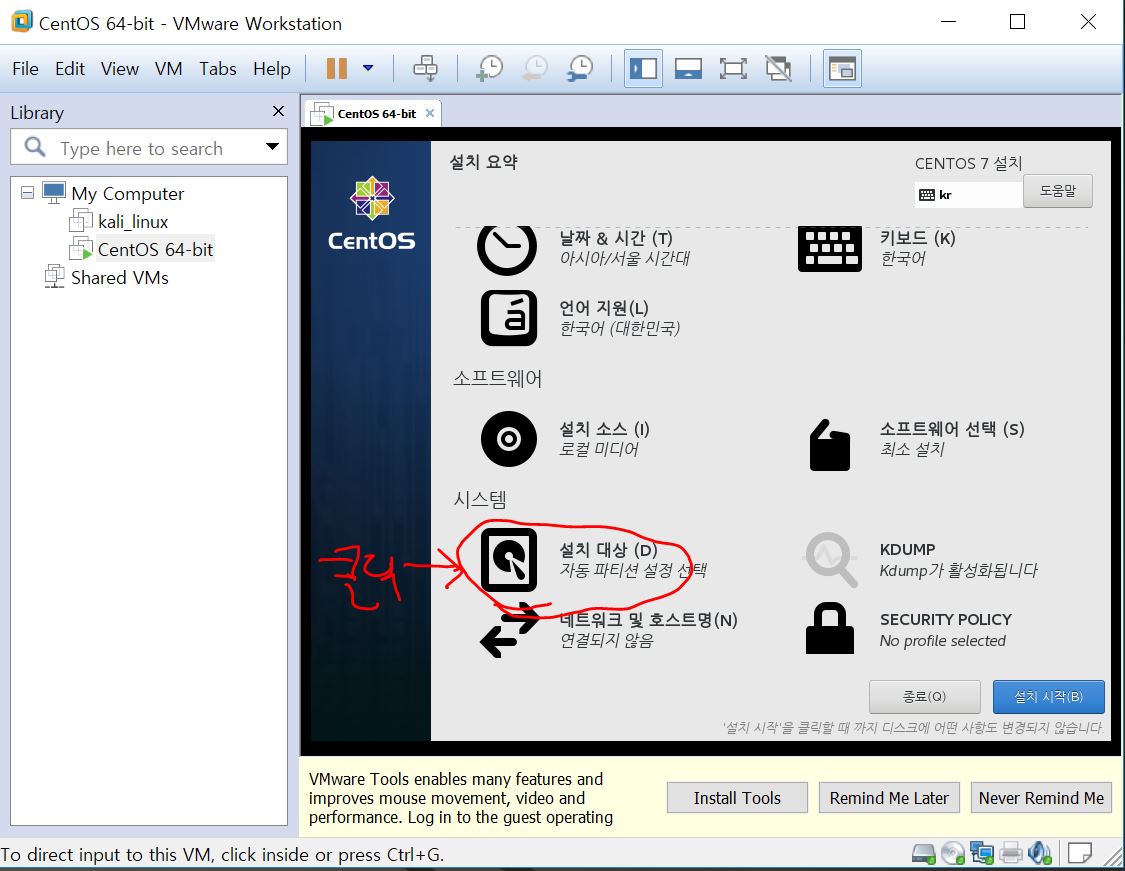Click Remind Me Later button
The height and width of the screenshot is (871, 1125).
click(889, 798)
